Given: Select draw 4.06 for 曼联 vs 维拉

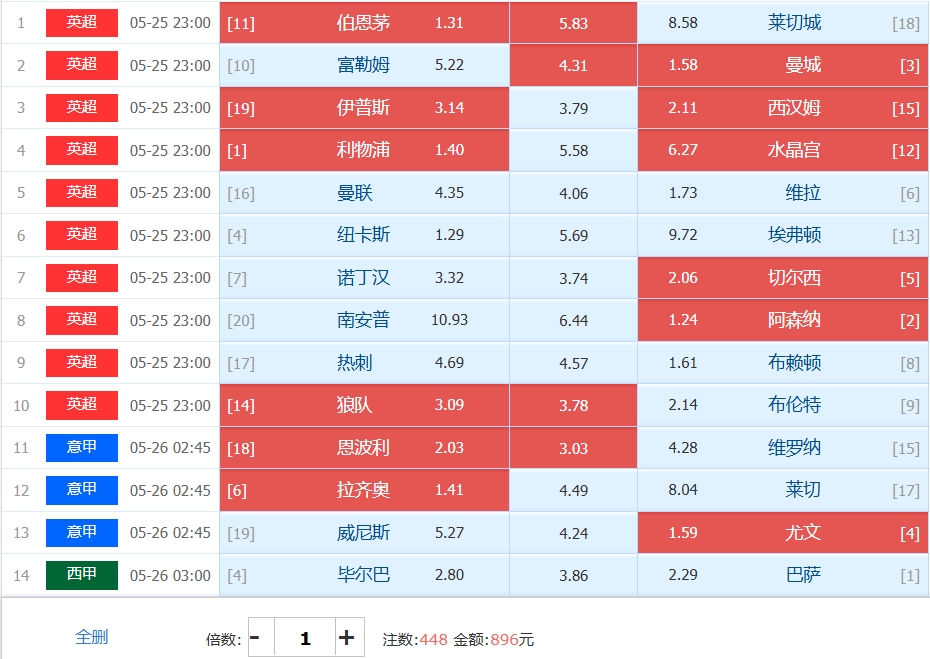Looking at the screenshot, I should [x=573, y=193].
